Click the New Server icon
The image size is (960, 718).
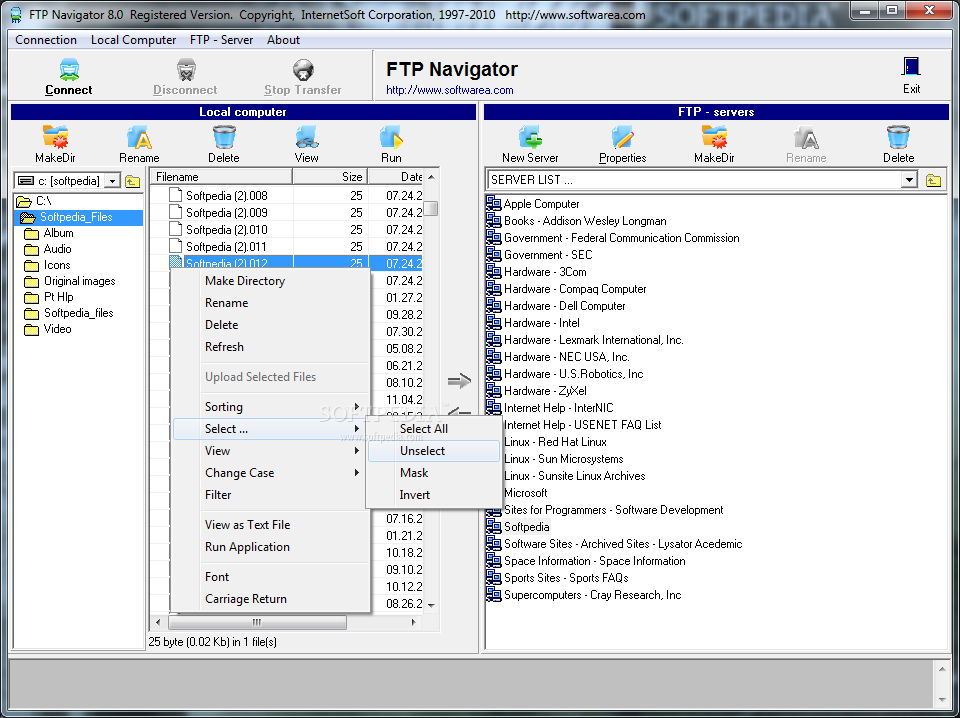(x=530, y=137)
